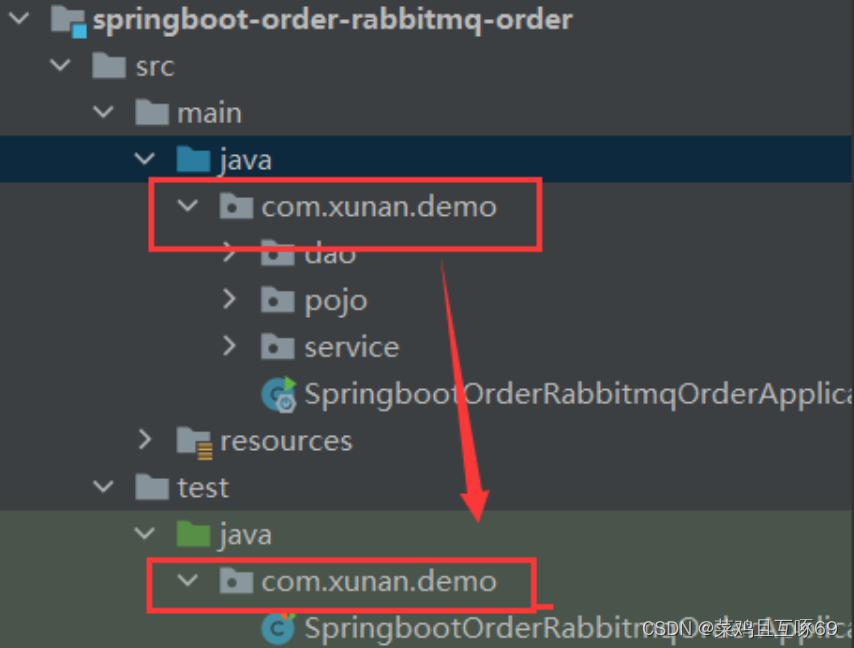Select the java folder under main
The image size is (854, 648).
243,159
